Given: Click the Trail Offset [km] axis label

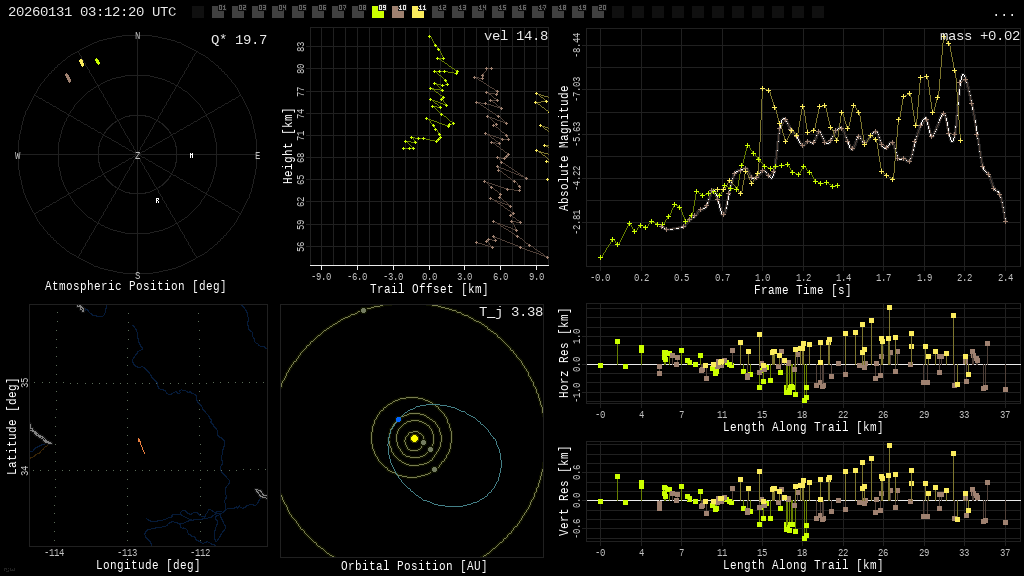Looking at the screenshot, I should tap(428, 289).
